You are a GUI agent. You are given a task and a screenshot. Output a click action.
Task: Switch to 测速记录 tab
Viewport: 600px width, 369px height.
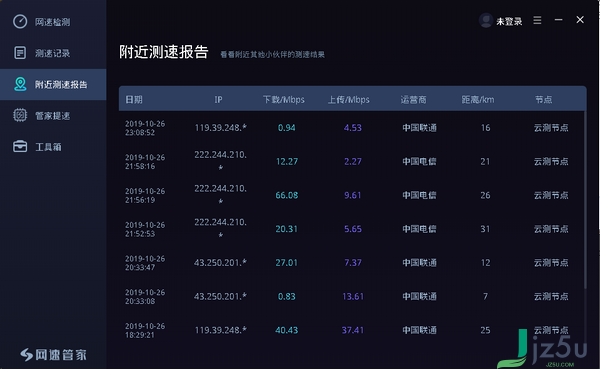point(53,53)
